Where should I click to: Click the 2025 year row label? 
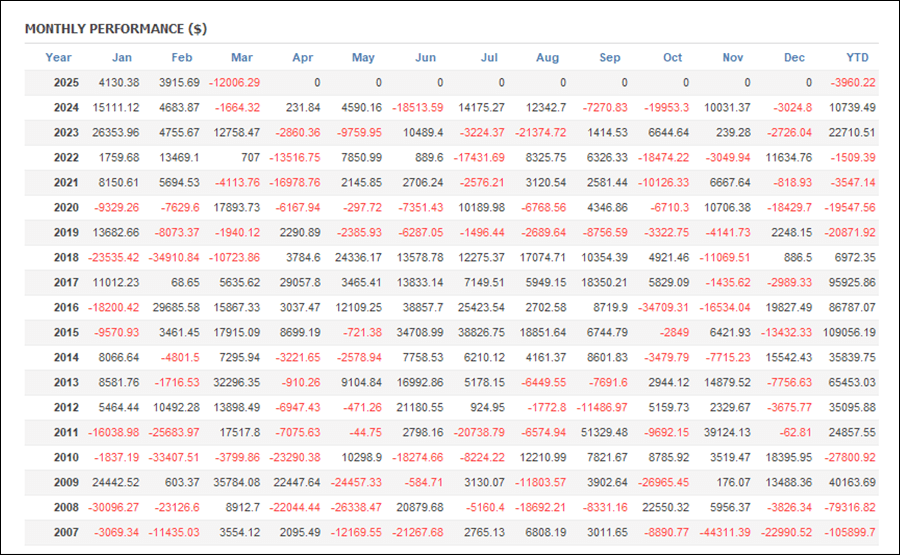[x=66, y=83]
